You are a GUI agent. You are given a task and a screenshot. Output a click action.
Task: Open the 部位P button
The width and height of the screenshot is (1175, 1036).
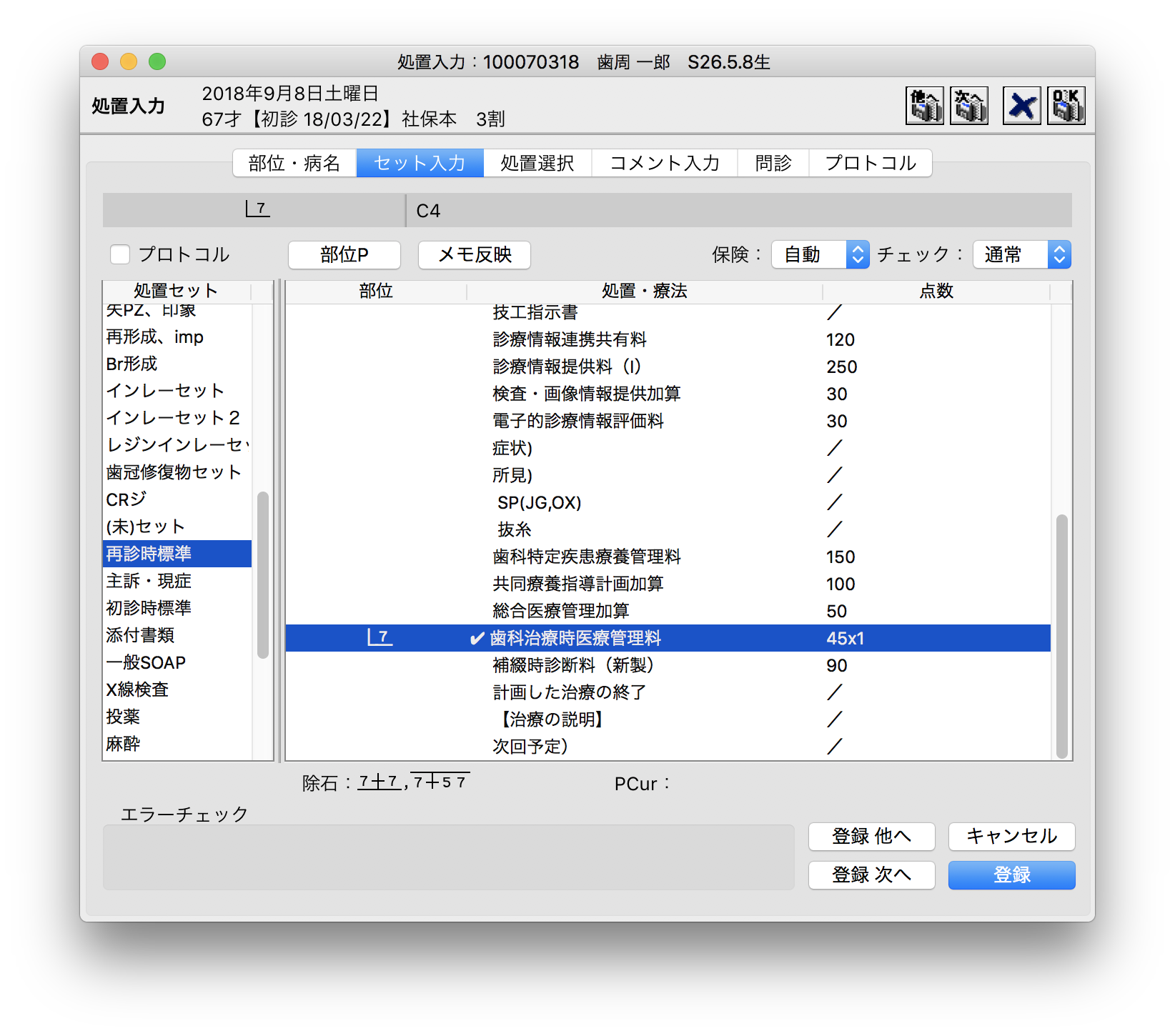(344, 255)
